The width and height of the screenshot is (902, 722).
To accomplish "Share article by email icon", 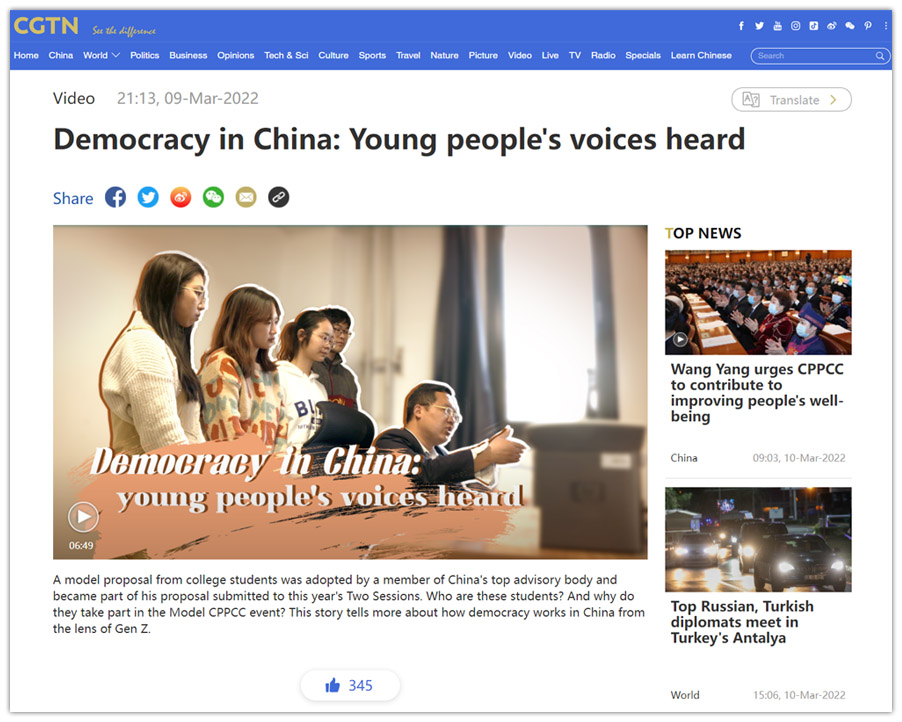I will coord(246,197).
